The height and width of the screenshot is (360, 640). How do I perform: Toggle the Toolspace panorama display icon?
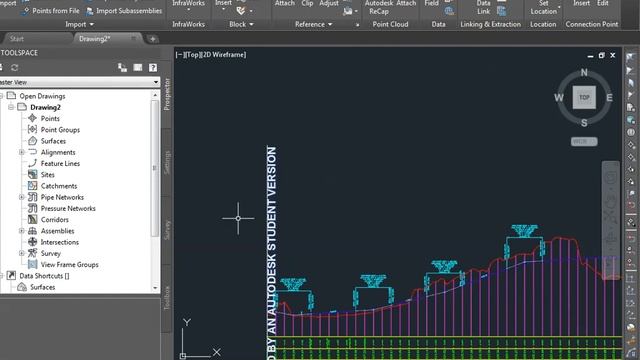coord(138,68)
